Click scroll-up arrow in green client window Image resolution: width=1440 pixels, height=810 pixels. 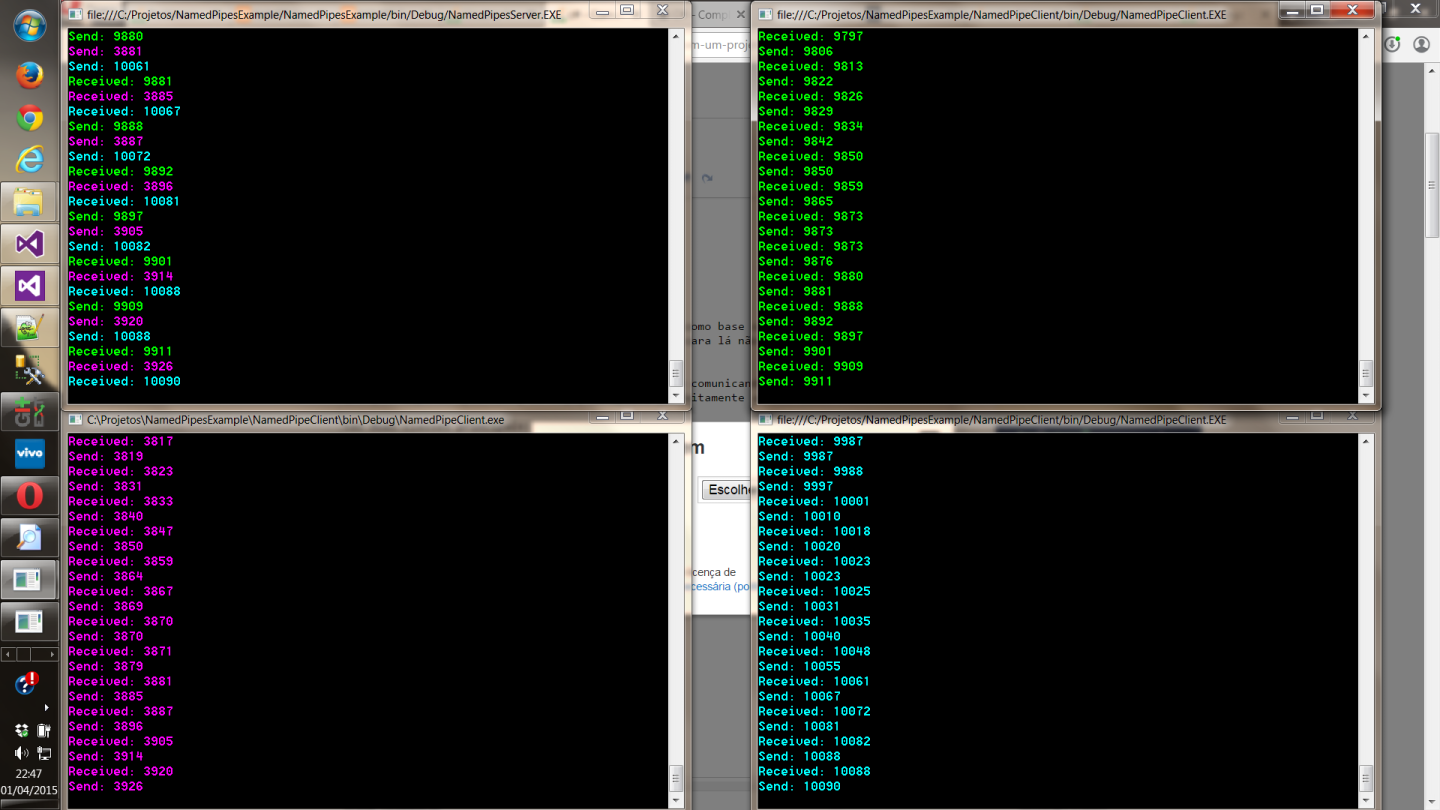(1366, 37)
